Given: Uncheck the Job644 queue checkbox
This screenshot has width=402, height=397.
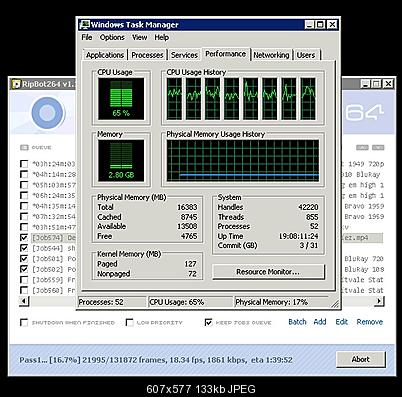Looking at the screenshot, I should click(x=24, y=248).
